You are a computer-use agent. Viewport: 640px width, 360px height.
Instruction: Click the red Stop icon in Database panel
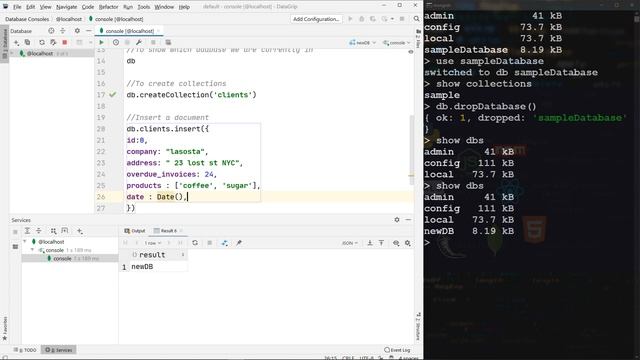[64, 42]
